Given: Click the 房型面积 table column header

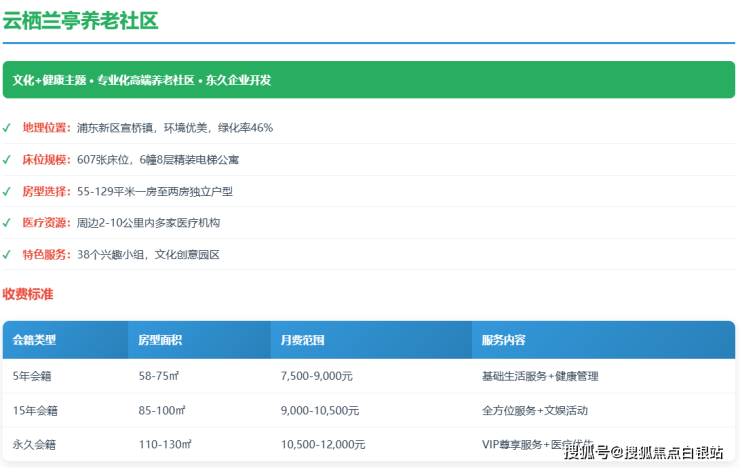Looking at the screenshot, I should pyautogui.click(x=160, y=340).
